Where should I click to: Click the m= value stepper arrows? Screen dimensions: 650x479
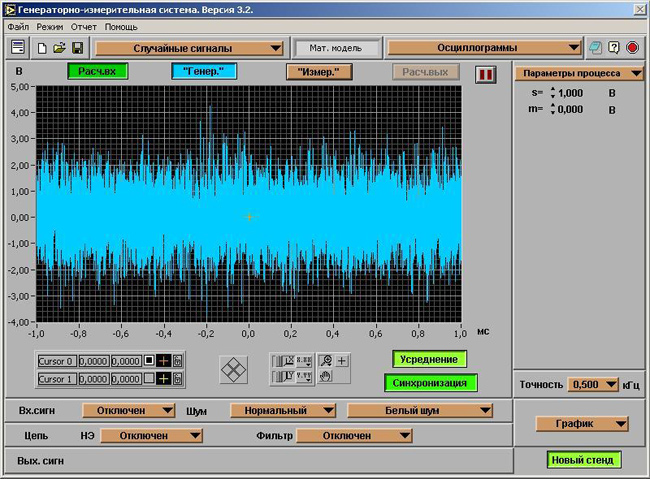click(x=552, y=109)
